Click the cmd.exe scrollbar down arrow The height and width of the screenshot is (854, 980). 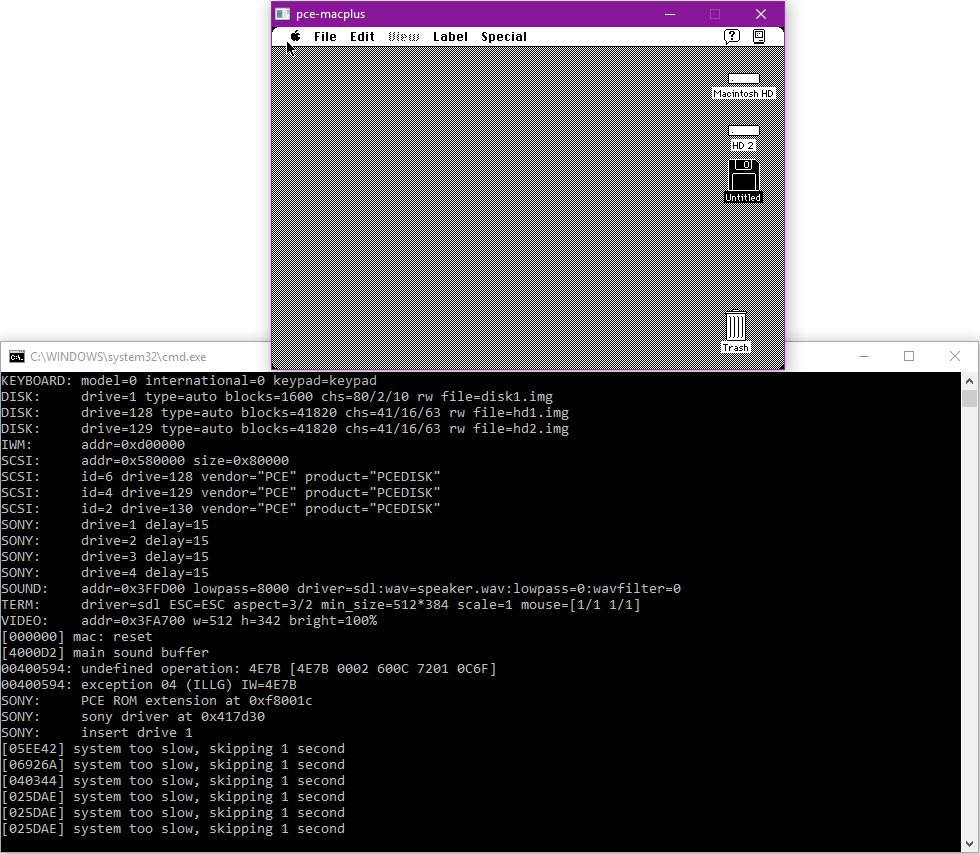[969, 844]
